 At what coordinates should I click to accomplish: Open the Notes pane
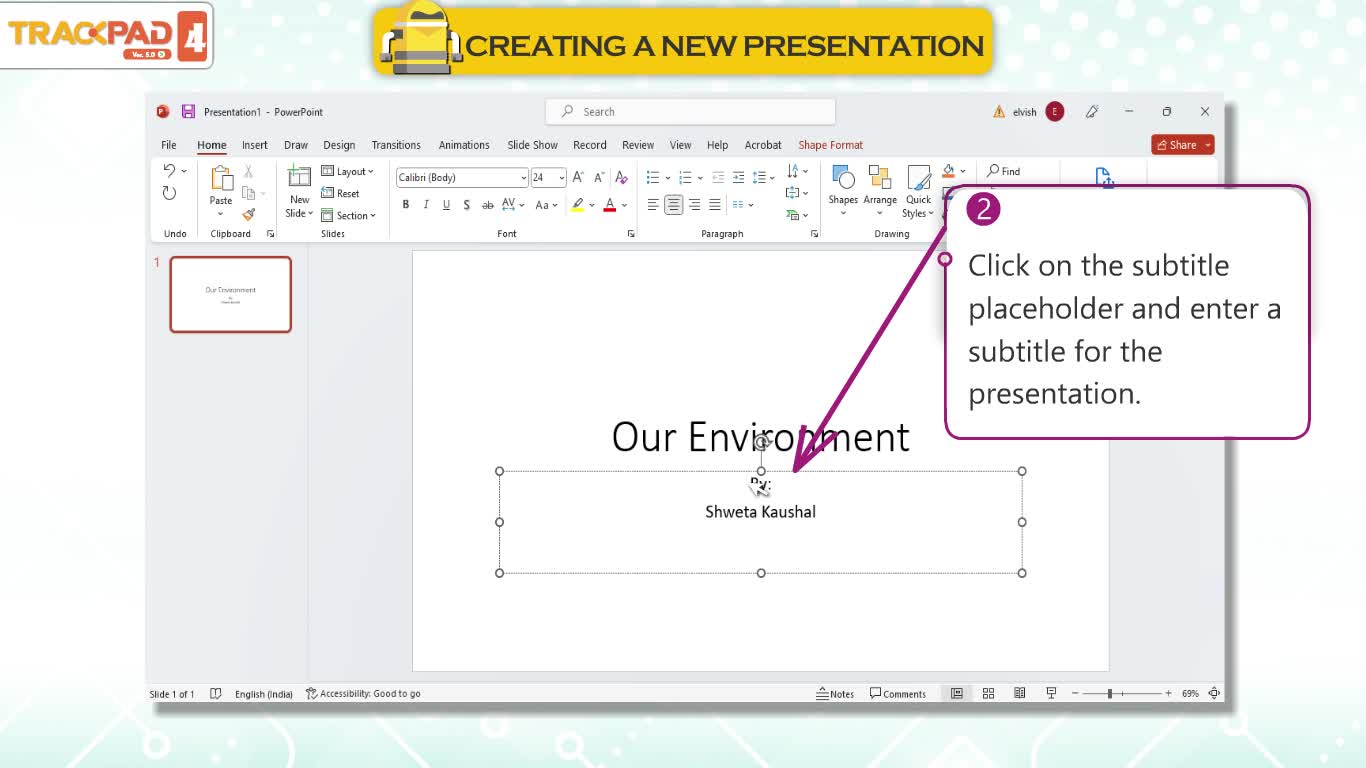click(x=835, y=693)
